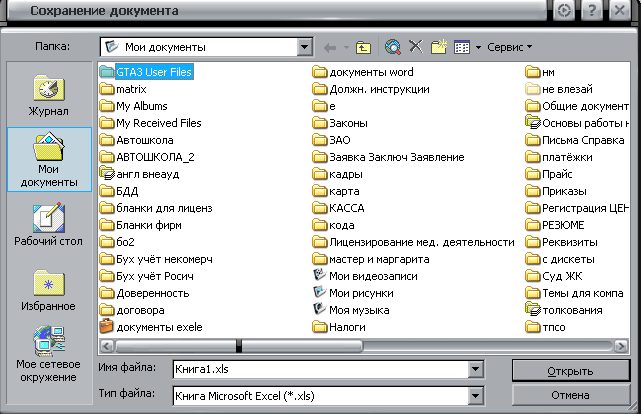Click the Отмена button
This screenshot has width=641, height=414.
(570, 395)
